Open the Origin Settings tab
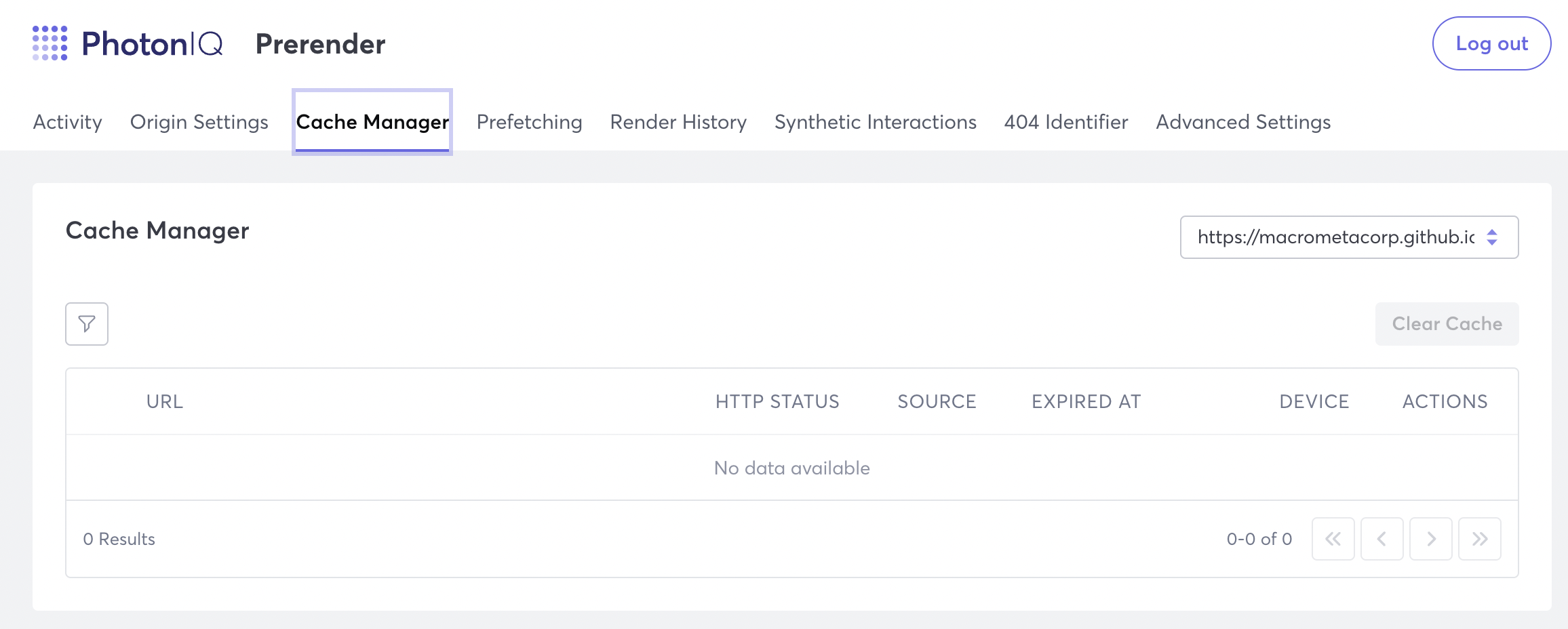Image resolution: width=1568 pixels, height=629 pixels. [199, 122]
